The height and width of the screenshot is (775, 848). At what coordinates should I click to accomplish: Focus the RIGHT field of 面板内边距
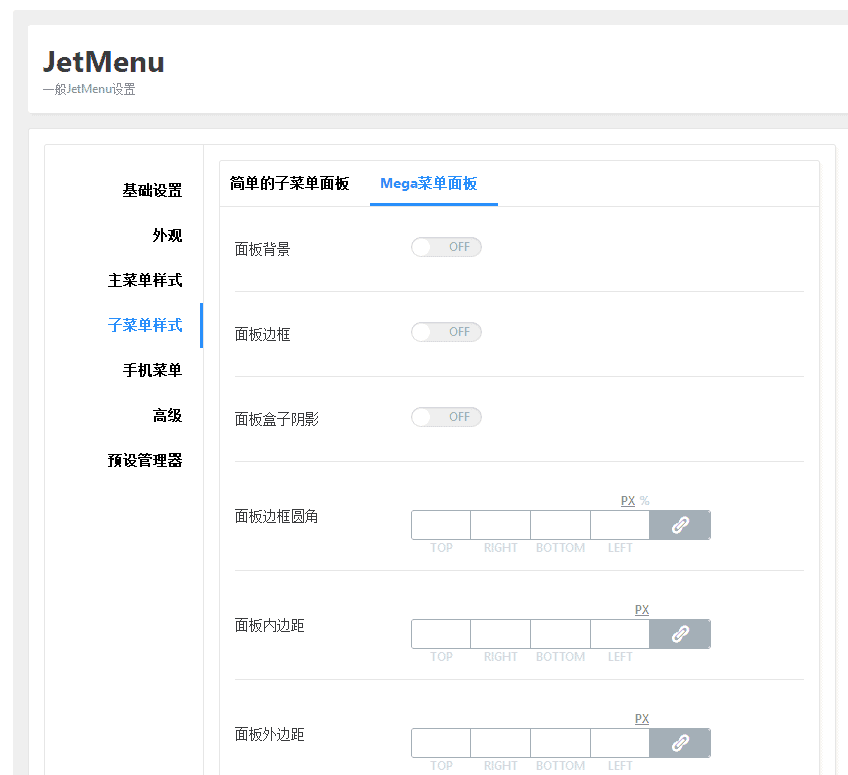[501, 634]
